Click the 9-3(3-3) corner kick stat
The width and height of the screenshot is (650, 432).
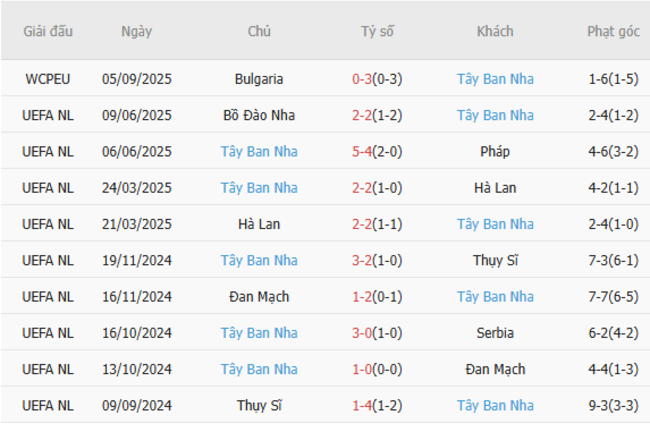coord(613,406)
